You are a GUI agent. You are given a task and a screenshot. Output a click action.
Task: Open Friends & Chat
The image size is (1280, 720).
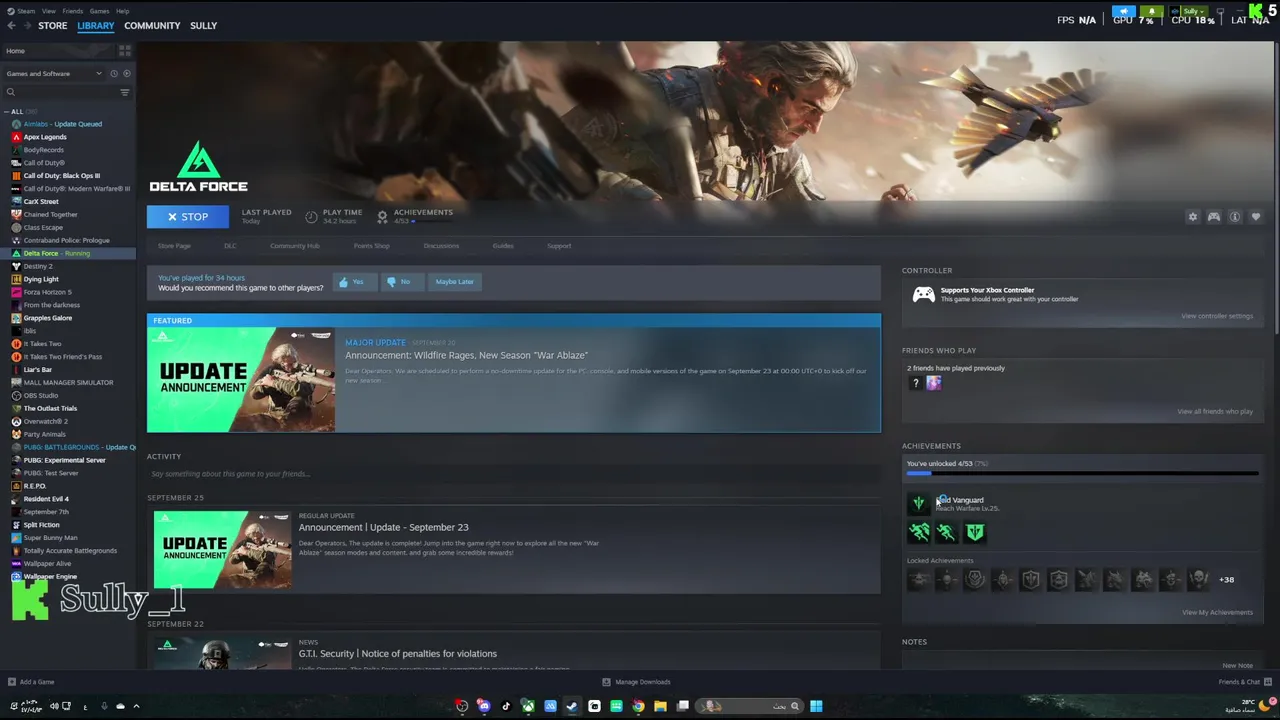(x=1245, y=682)
